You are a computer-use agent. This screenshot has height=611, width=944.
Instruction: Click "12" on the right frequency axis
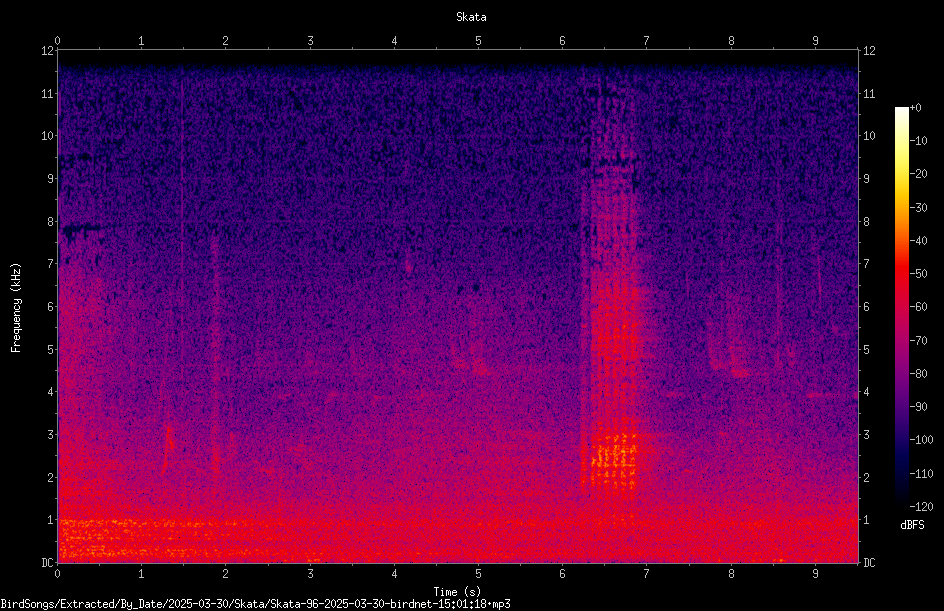point(869,51)
